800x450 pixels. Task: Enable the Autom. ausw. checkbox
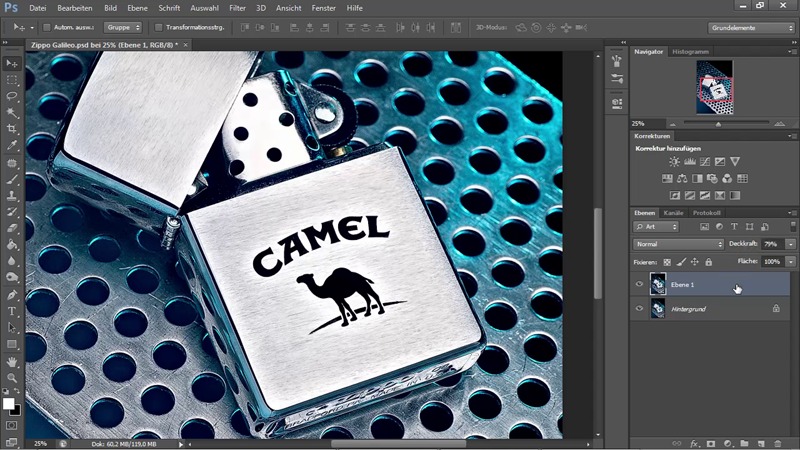[x=46, y=28]
